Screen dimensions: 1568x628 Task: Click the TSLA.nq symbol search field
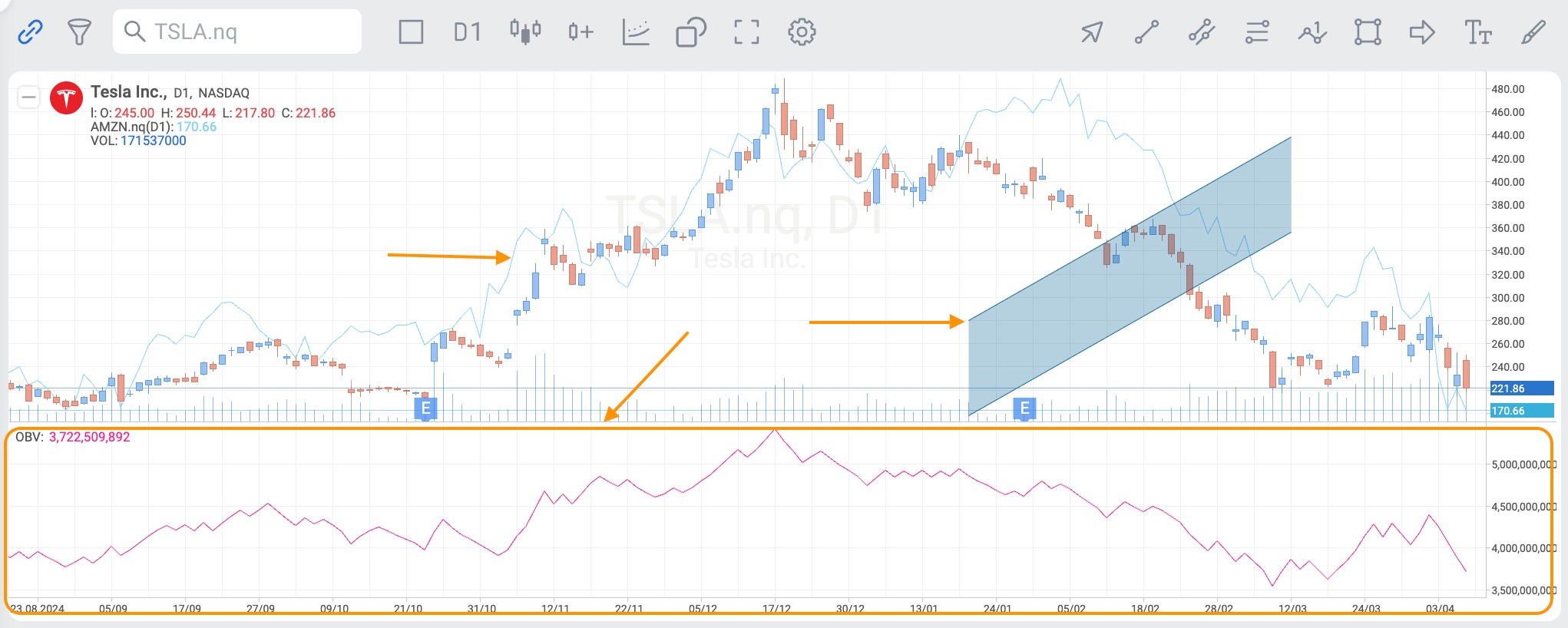[x=238, y=32]
